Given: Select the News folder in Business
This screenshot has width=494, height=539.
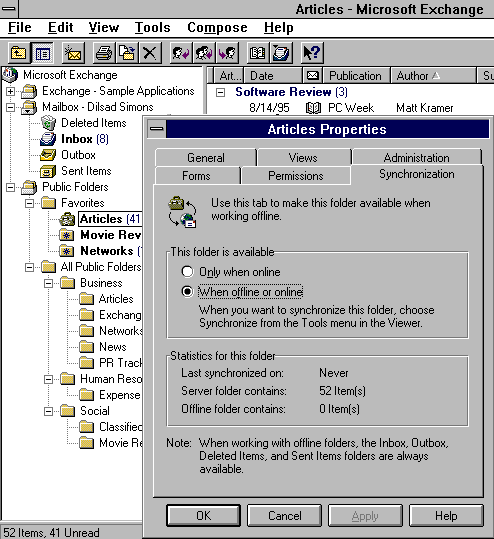Looking at the screenshot, I should pyautogui.click(x=113, y=347).
